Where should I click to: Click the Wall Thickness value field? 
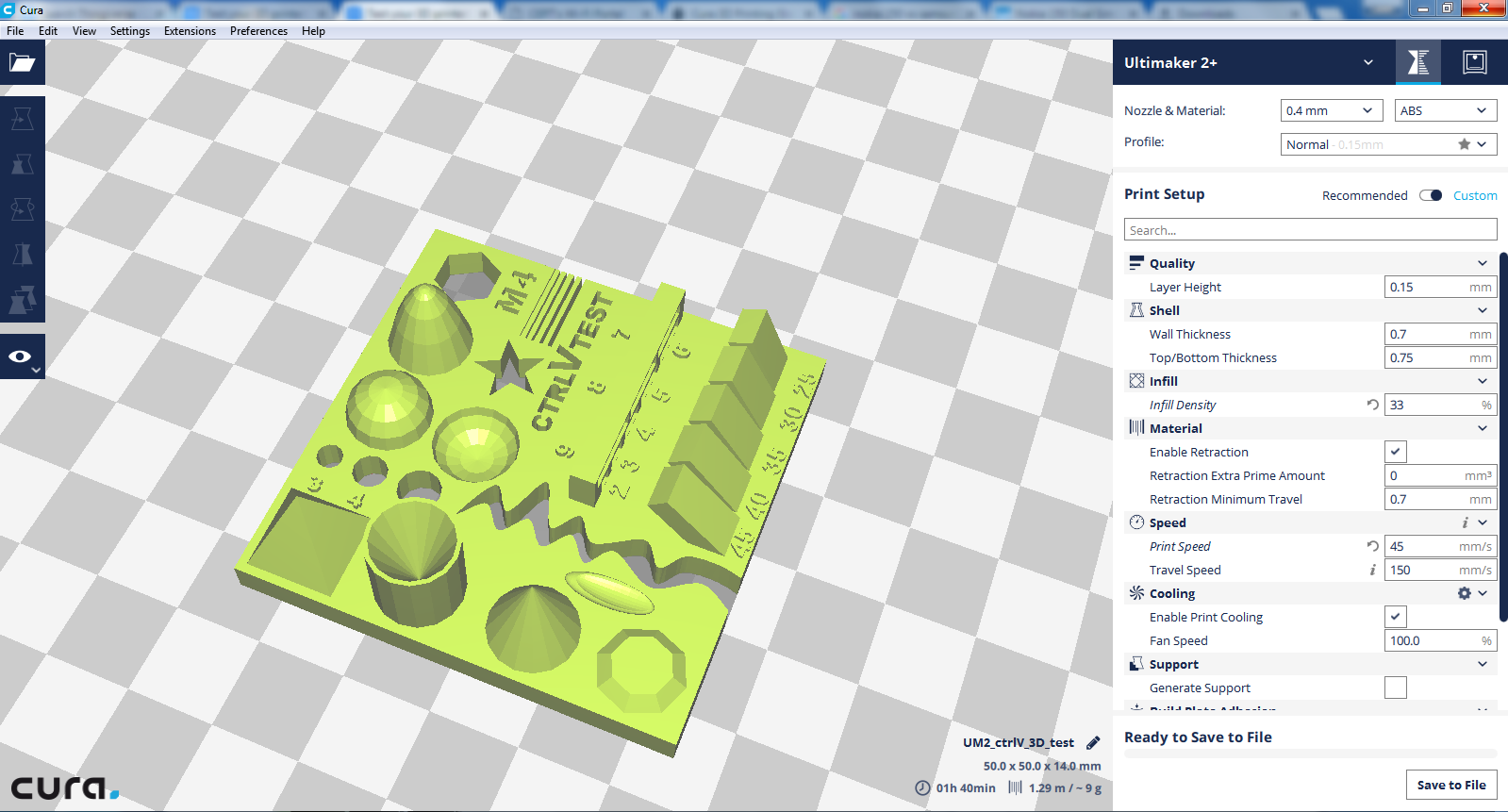click(1440, 334)
